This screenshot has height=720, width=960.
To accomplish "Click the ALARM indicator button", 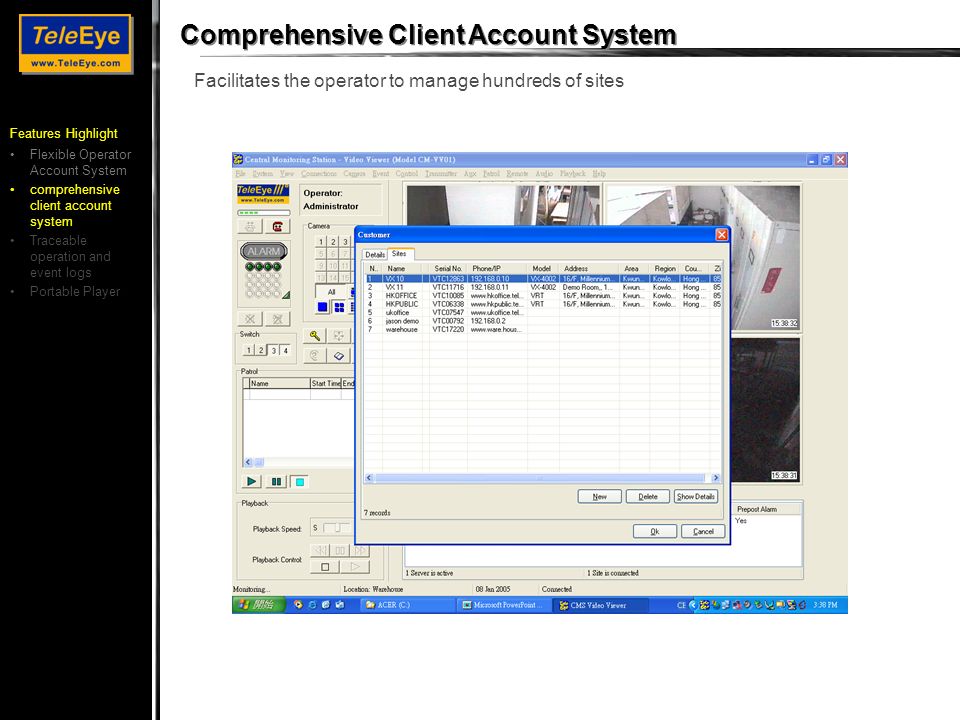I will [x=264, y=251].
